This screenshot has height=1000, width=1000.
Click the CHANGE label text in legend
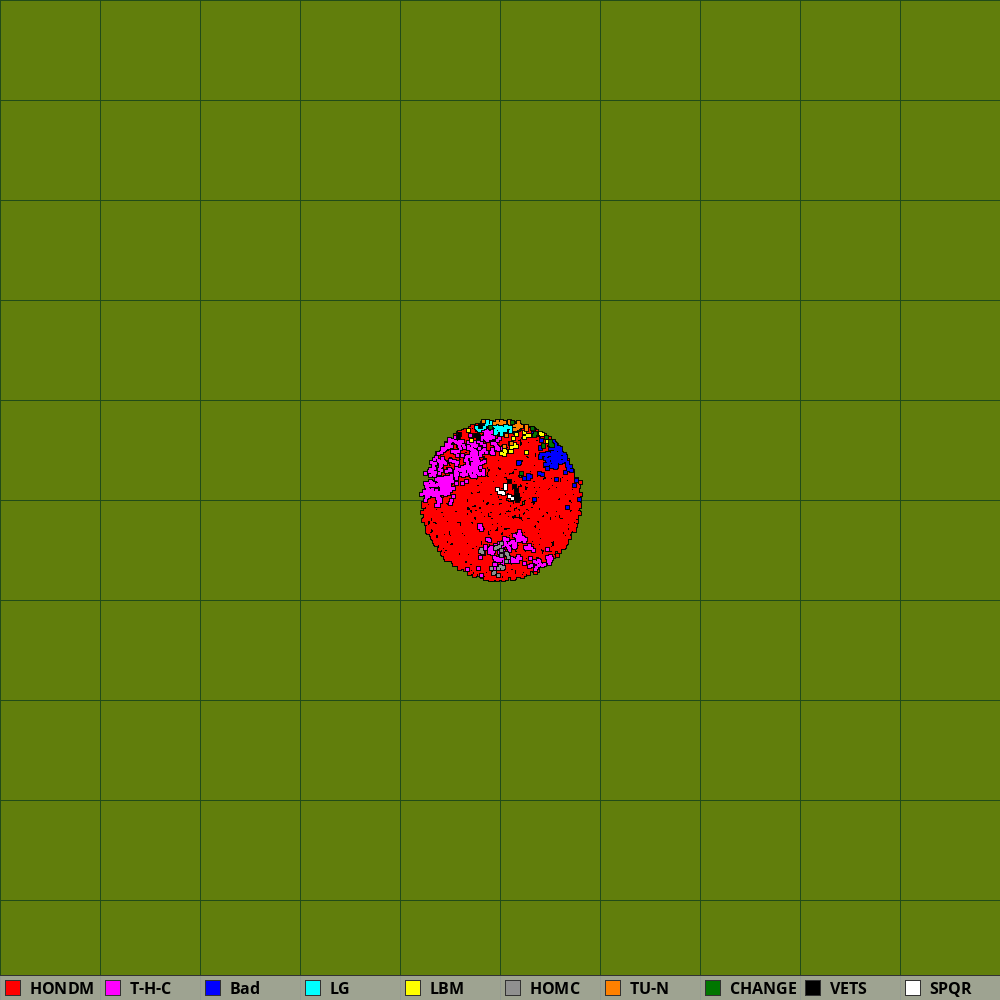pyautogui.click(x=763, y=988)
